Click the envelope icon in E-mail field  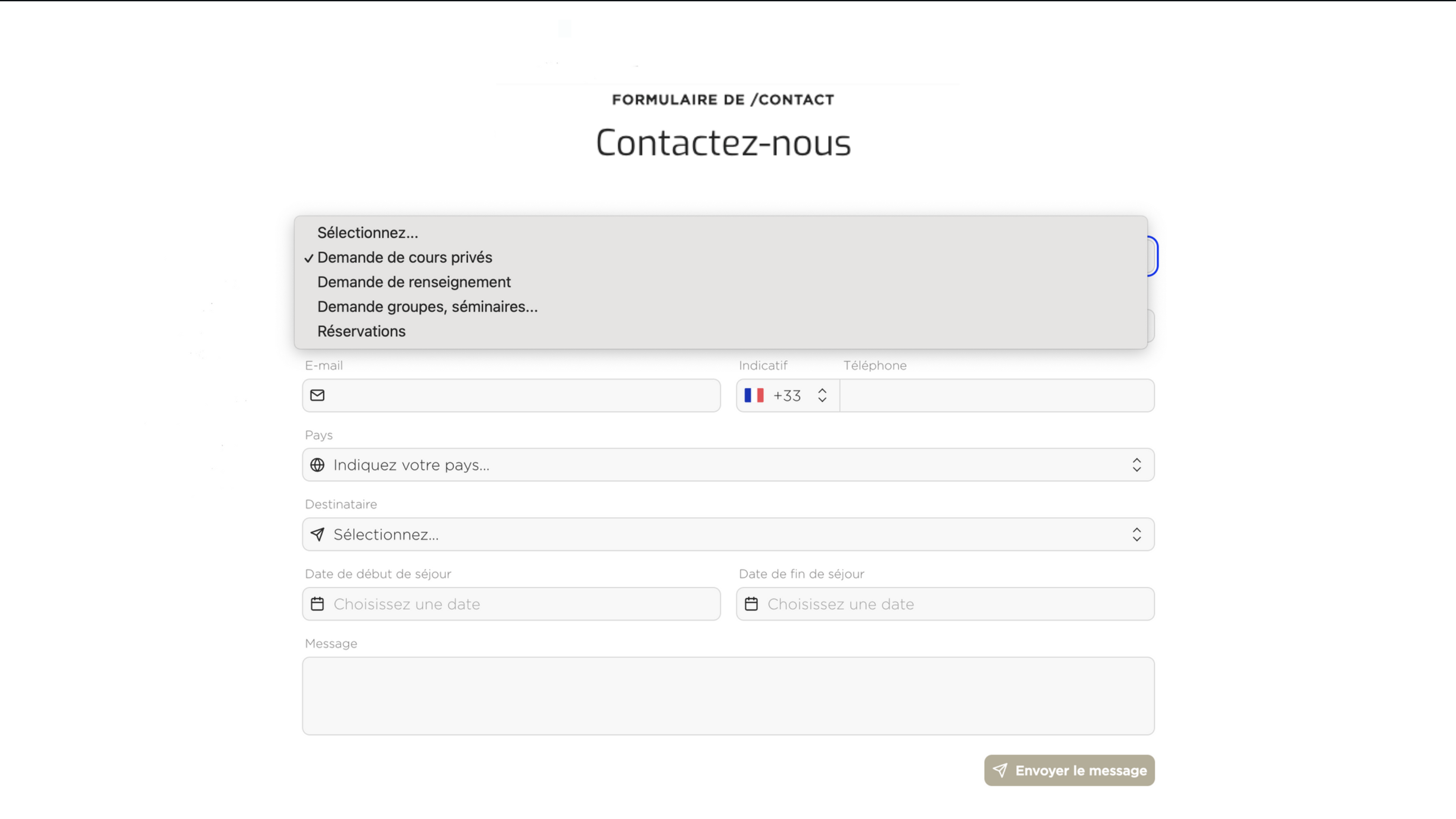coord(317,395)
